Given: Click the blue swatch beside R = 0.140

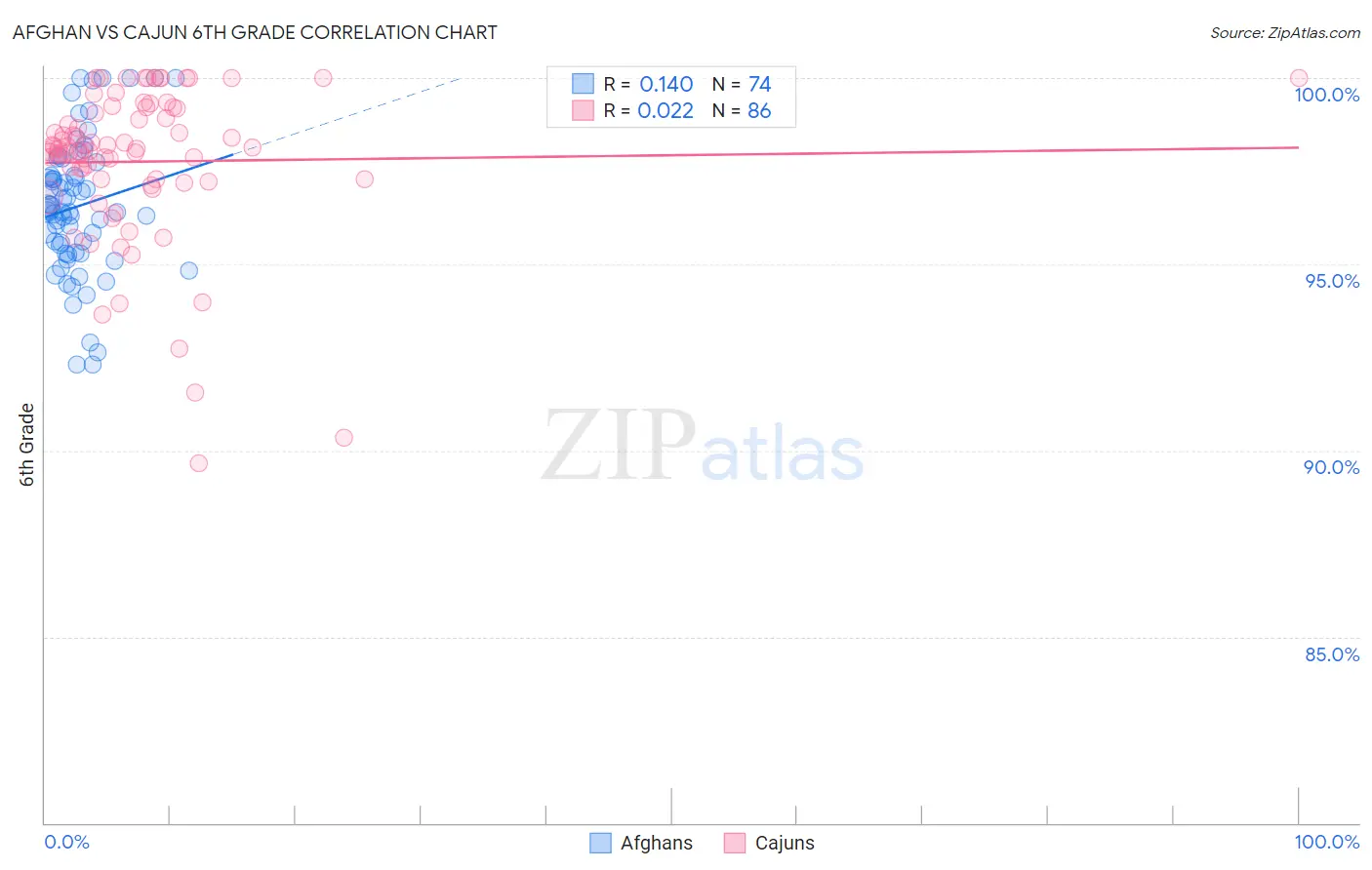Looking at the screenshot, I should click(x=583, y=84).
